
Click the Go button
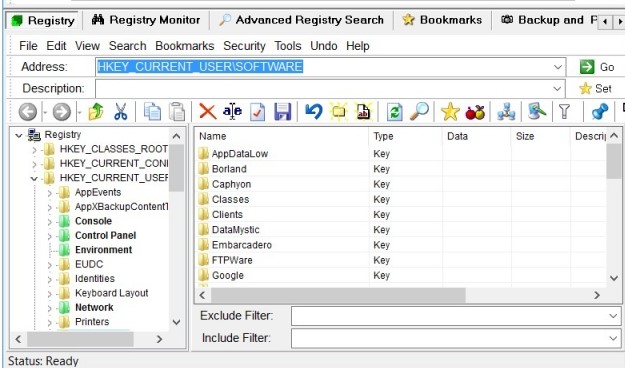(x=597, y=67)
